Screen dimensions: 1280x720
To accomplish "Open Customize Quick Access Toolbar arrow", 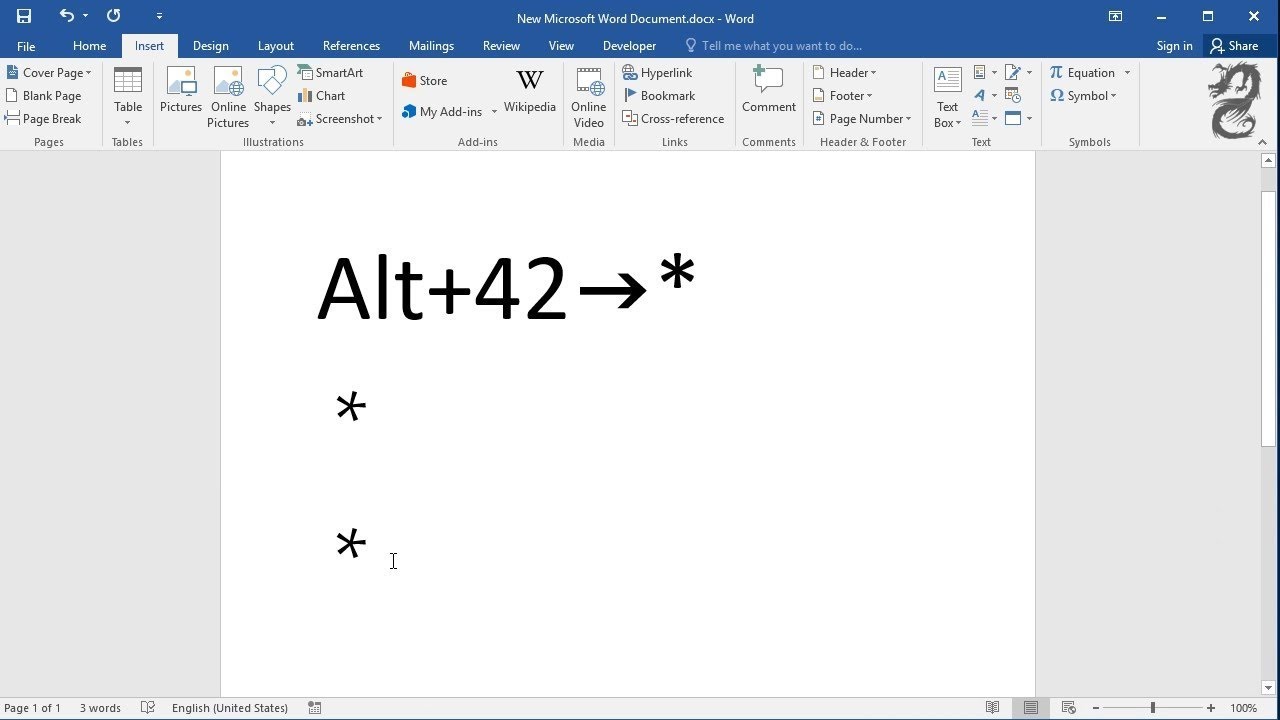I will [x=159, y=16].
